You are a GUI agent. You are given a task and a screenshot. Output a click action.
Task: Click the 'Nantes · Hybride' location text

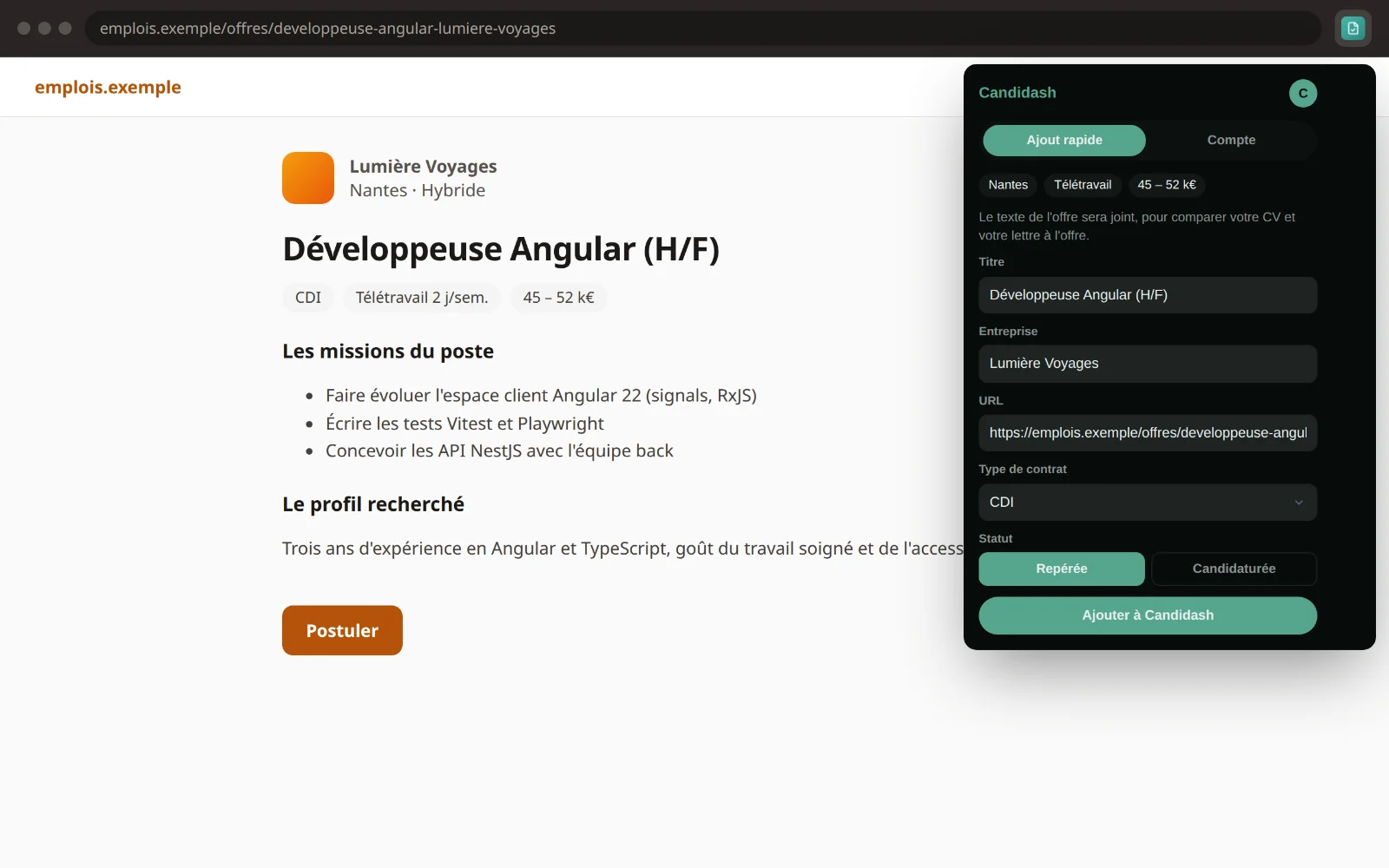pos(418,190)
